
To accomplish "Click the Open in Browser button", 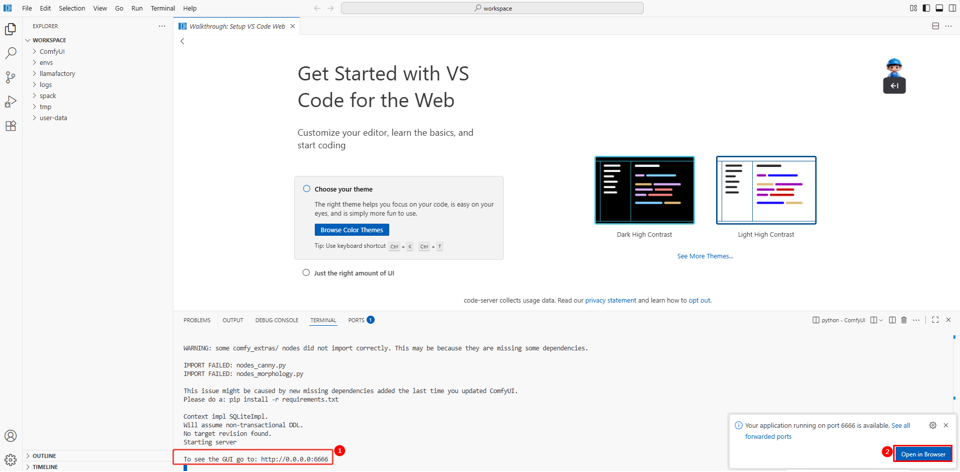I will 922,454.
